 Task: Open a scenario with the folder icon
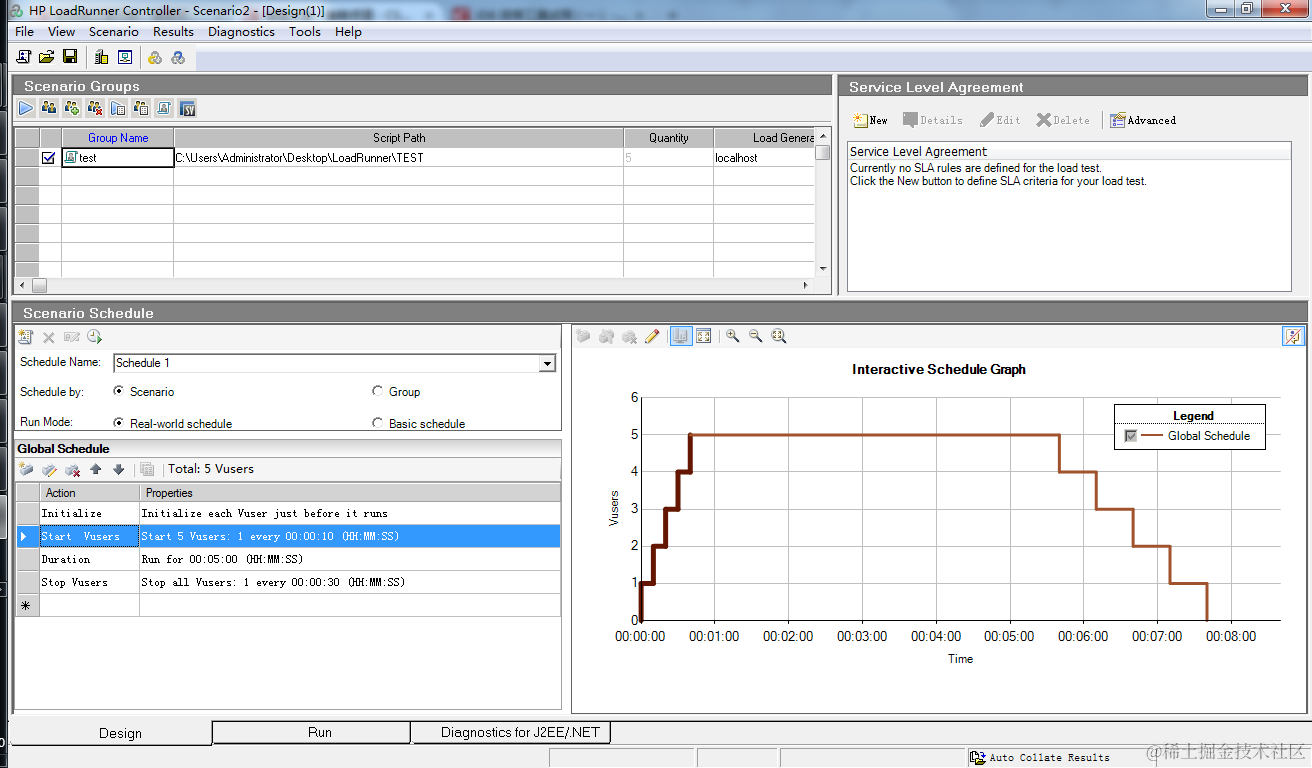[47, 57]
